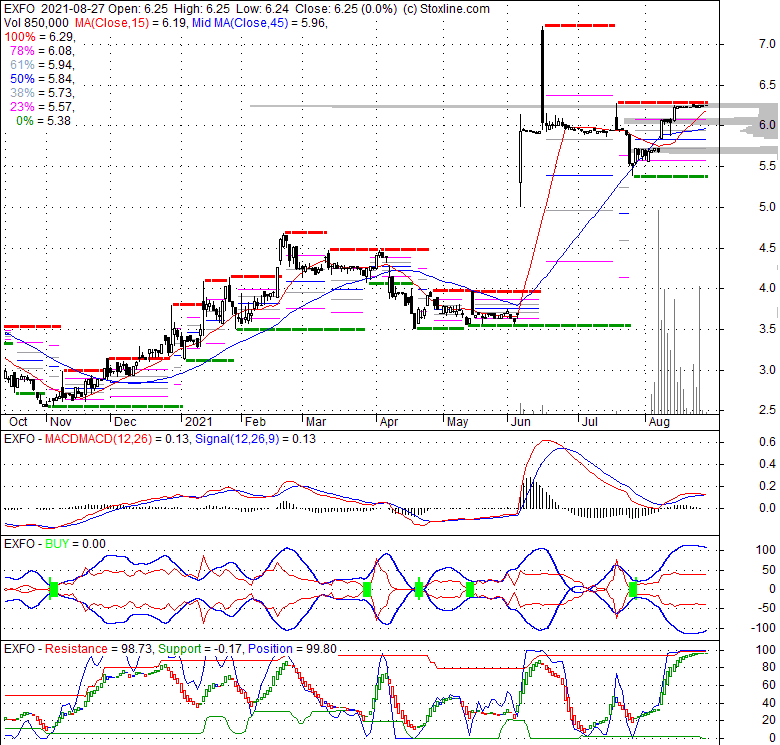
Task: Click the 'Apr' month label on time axis
Action: (x=389, y=422)
